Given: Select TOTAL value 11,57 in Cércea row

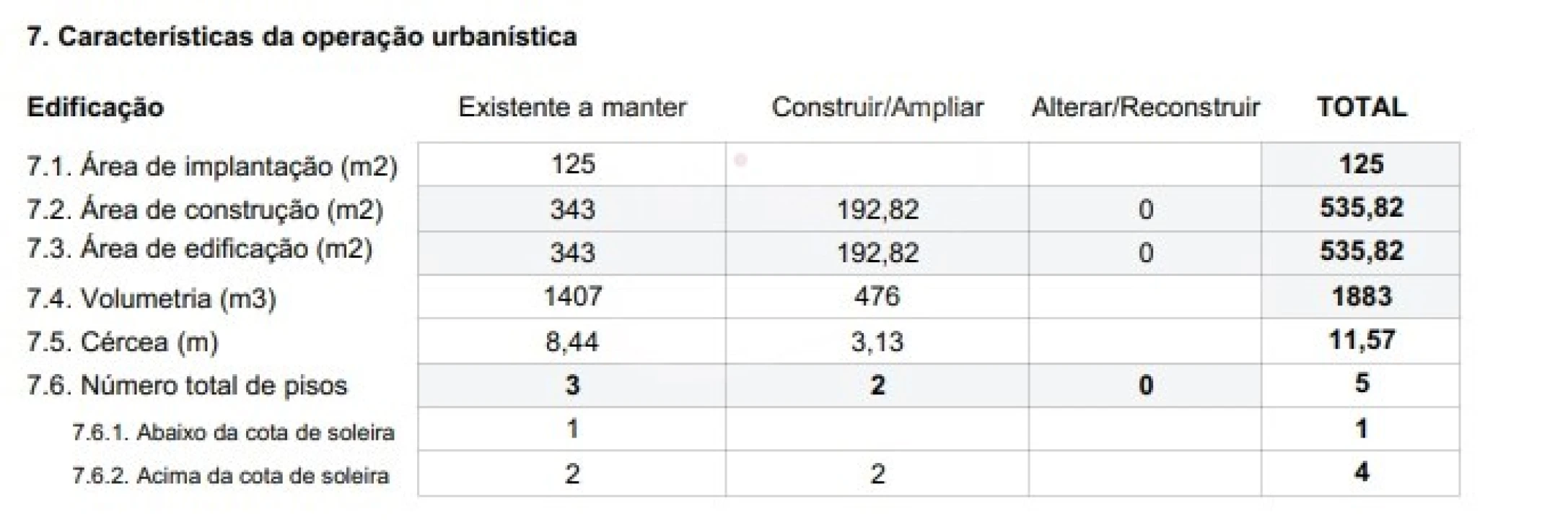Looking at the screenshot, I should (x=1361, y=340).
